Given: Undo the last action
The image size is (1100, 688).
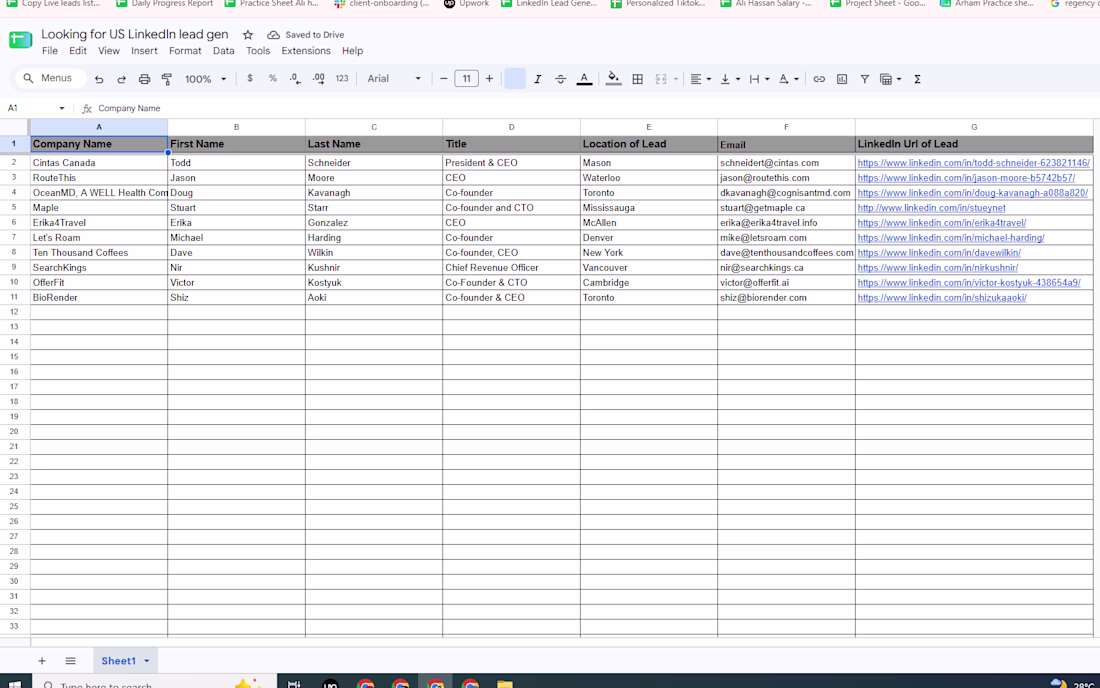Looking at the screenshot, I should click(x=99, y=79).
